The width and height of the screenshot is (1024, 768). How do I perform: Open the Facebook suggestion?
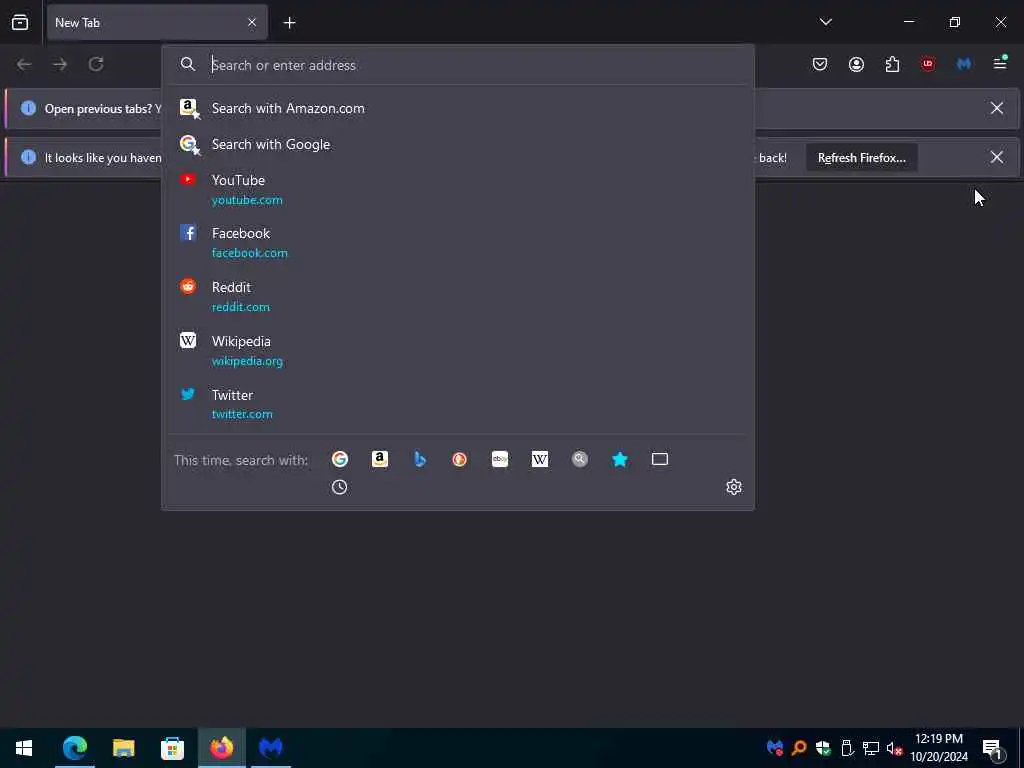pyautogui.click(x=457, y=243)
